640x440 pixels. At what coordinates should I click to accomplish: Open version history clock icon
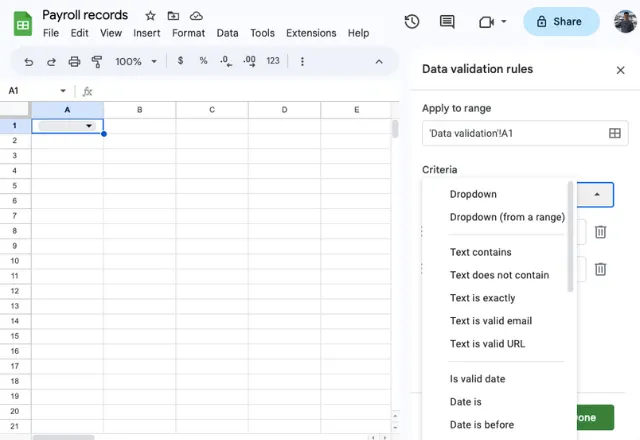[x=411, y=21]
